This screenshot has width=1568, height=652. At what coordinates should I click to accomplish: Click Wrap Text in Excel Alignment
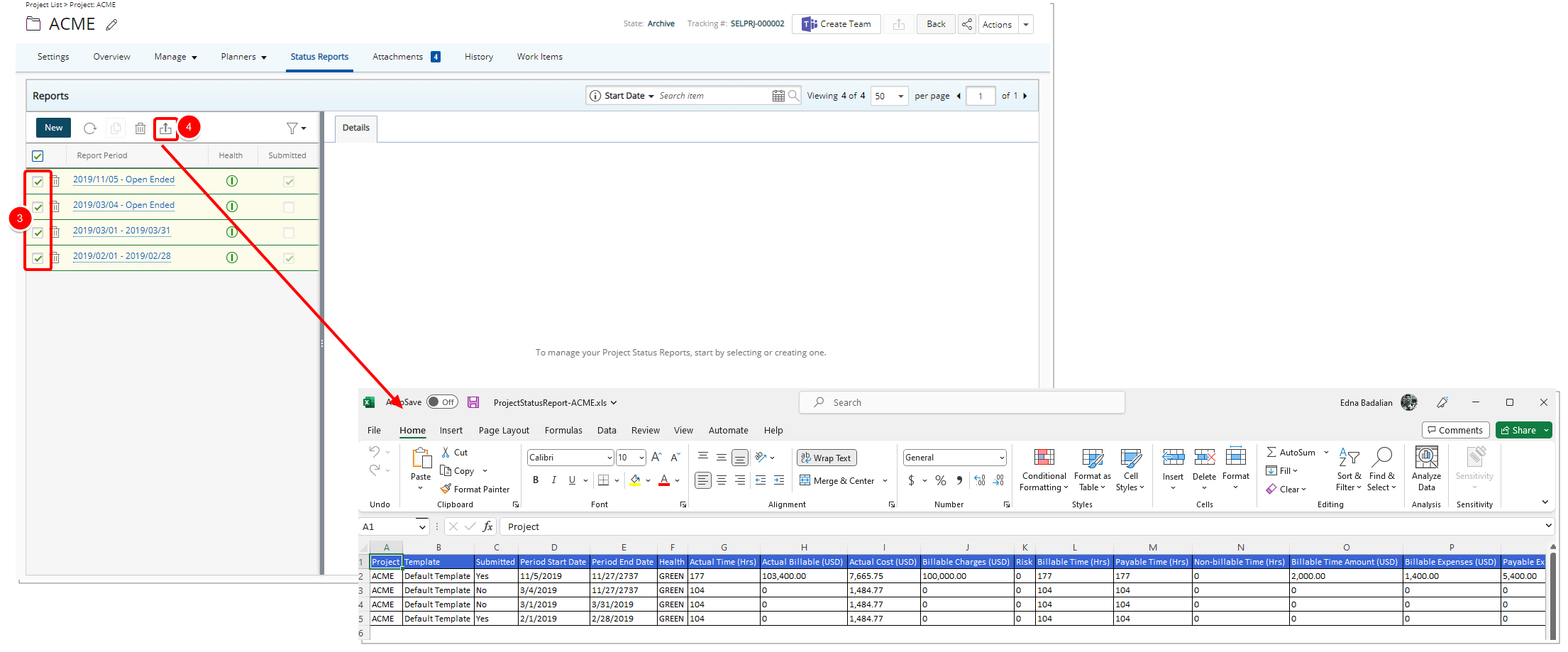[827, 458]
